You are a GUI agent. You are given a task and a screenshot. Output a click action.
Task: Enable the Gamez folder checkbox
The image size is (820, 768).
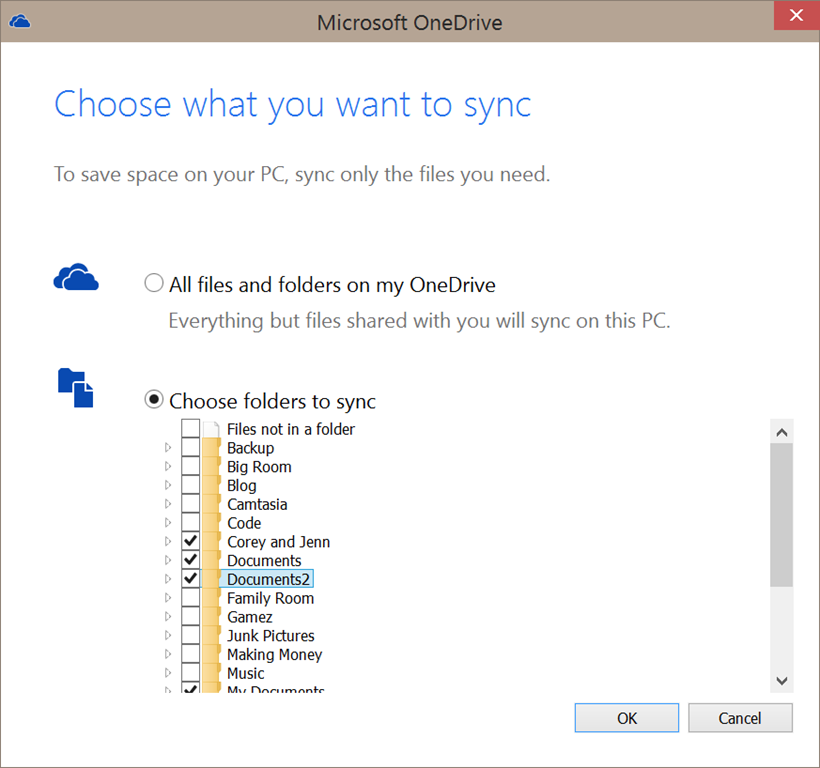190,616
